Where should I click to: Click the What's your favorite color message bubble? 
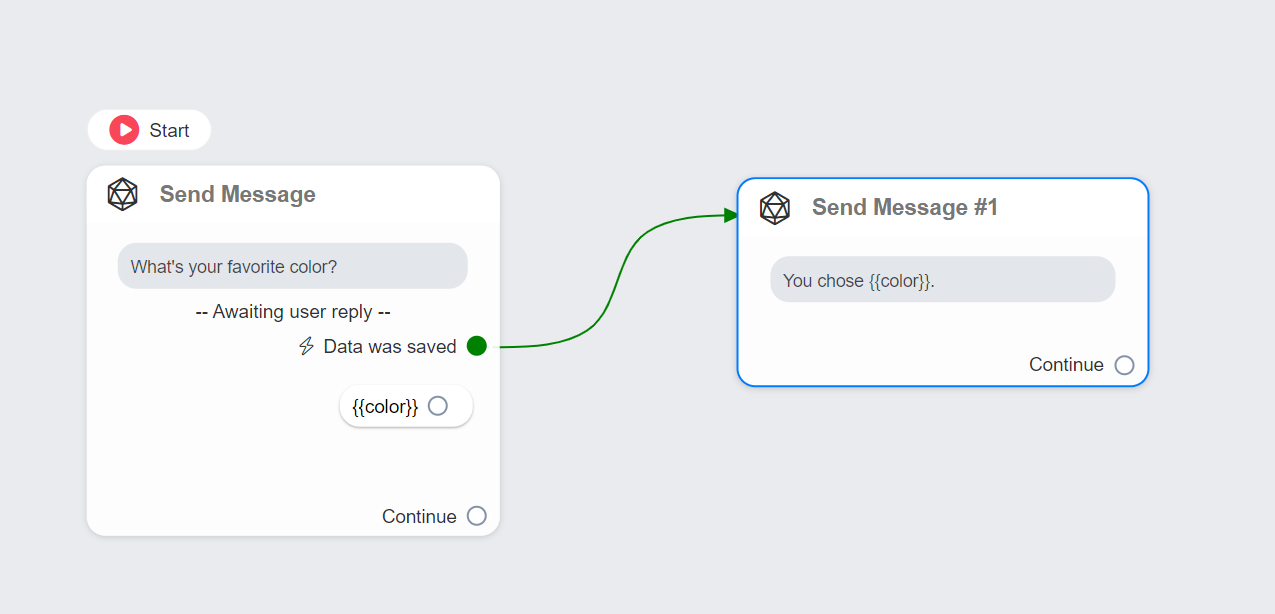pos(292,266)
